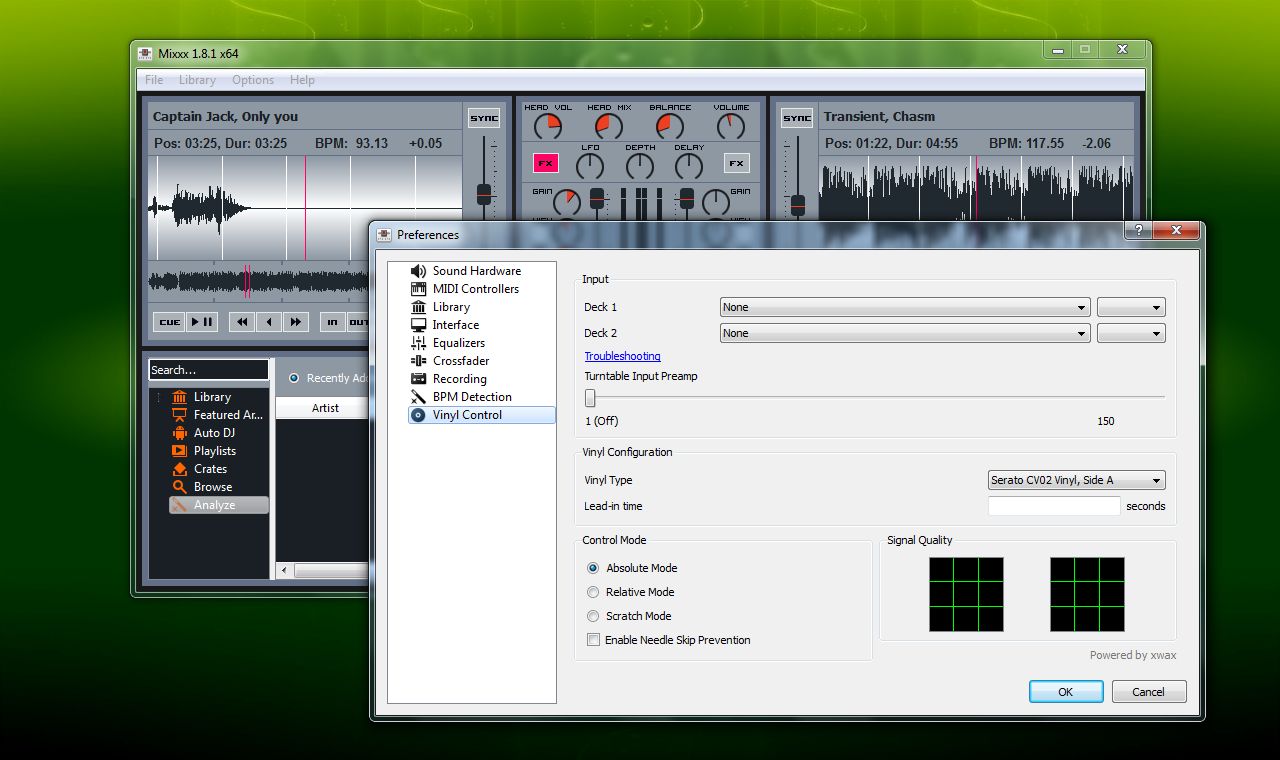This screenshot has width=1280, height=760.
Task: Click the deck 2 pitch slider handle
Action: (x=798, y=205)
